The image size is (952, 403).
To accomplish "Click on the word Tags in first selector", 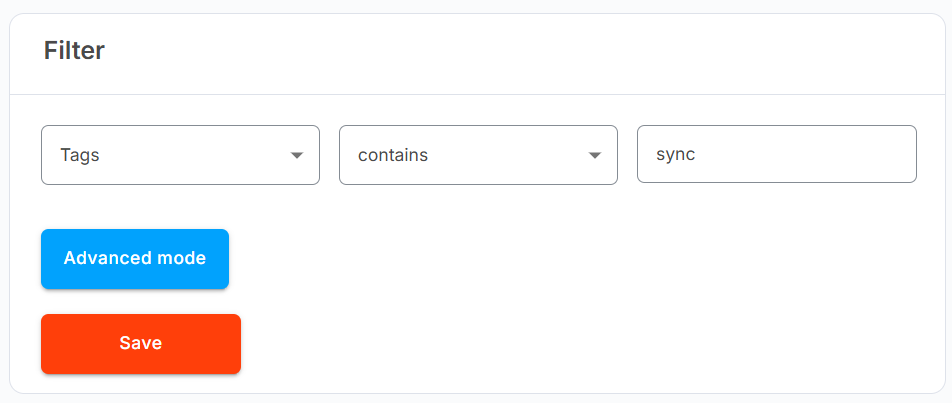I will 80,156.
